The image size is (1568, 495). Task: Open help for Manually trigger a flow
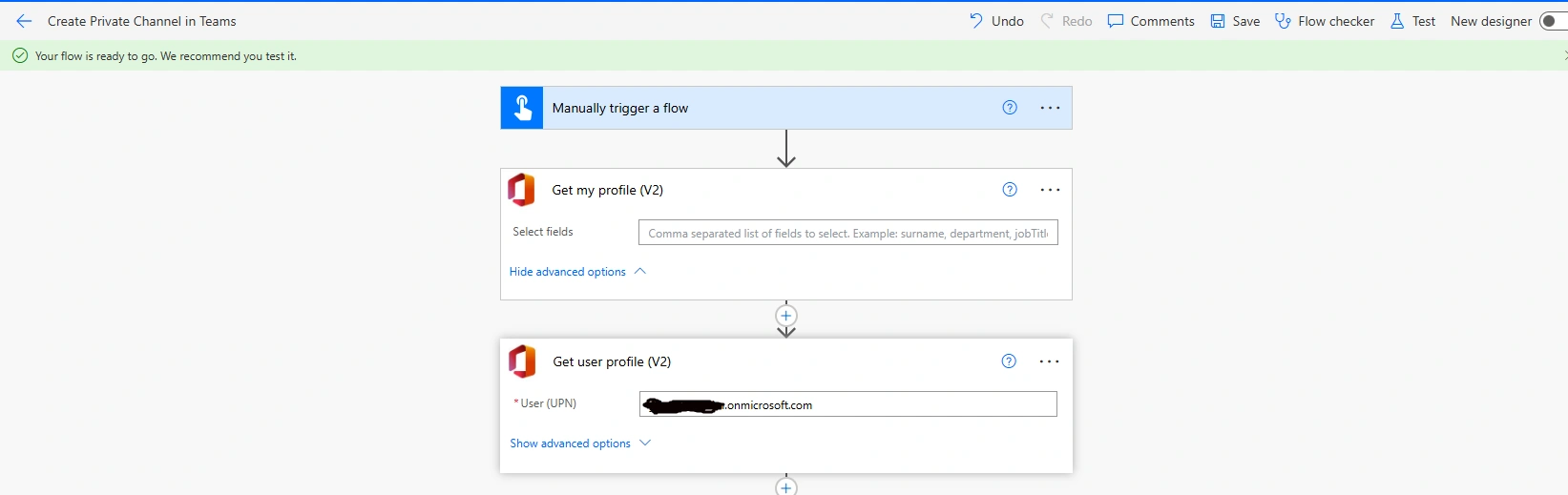[1010, 108]
